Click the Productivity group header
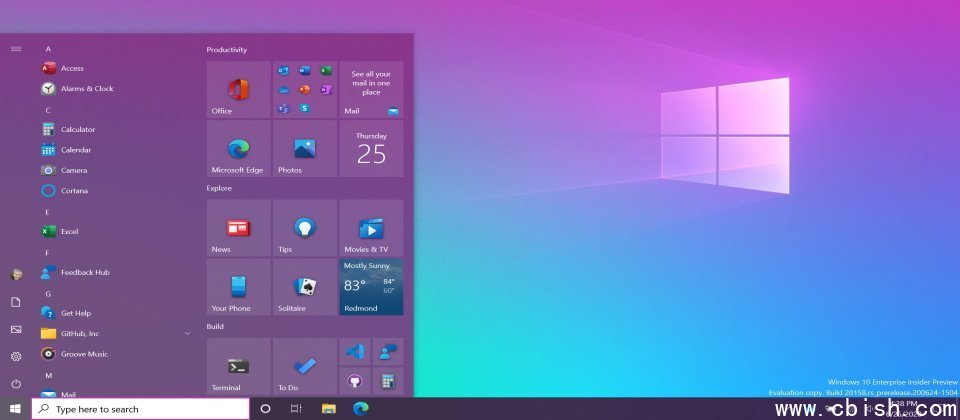Image resolution: width=960 pixels, height=420 pixels. pos(227,50)
